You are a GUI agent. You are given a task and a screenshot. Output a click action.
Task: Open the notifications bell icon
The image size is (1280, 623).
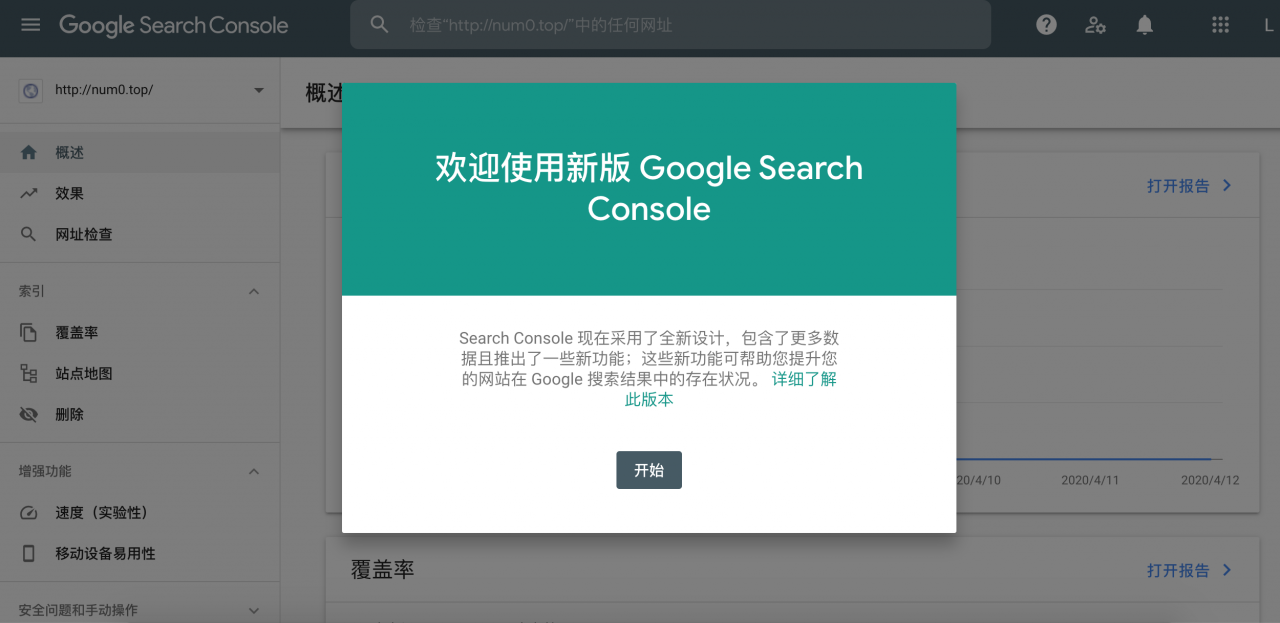1144,25
